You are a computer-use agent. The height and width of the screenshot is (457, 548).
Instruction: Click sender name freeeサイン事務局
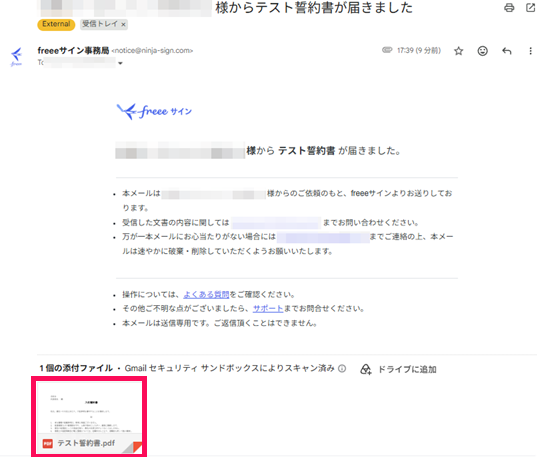[73, 51]
